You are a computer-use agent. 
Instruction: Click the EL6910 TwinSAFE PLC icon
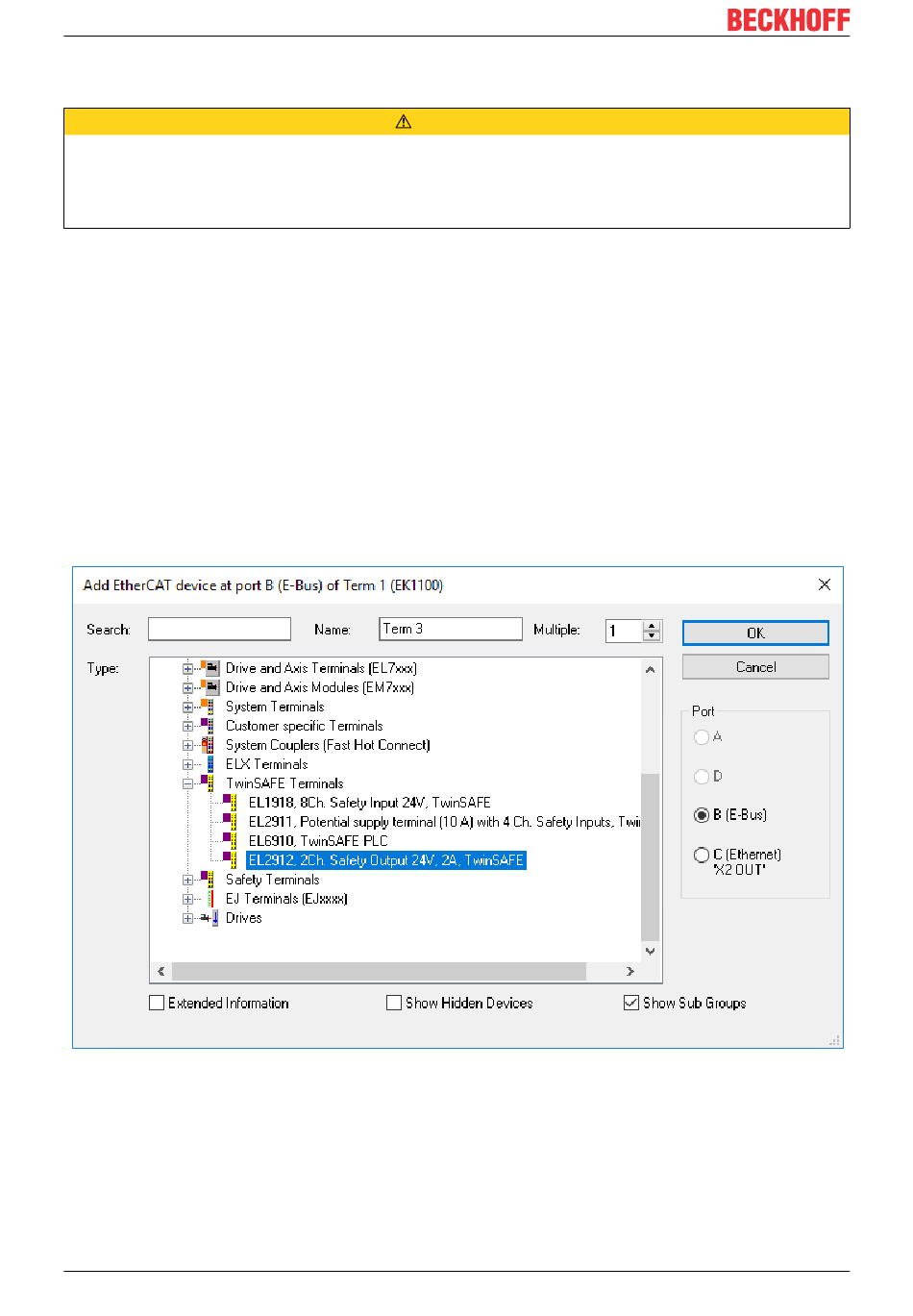click(x=230, y=841)
